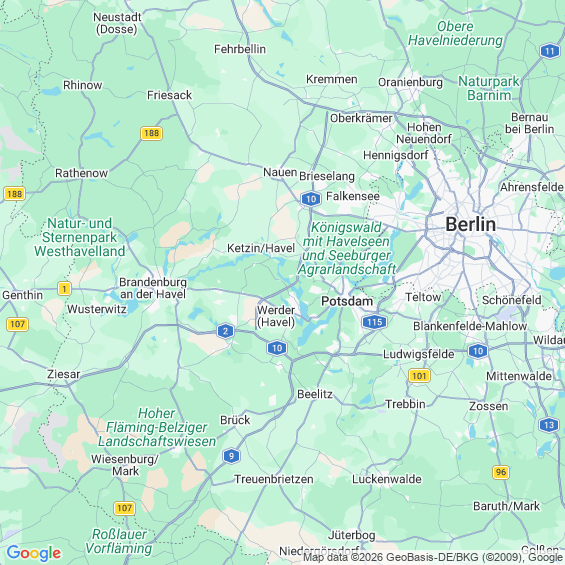Click the Naturpark Barnim park label
The image size is (565, 565).
(x=489, y=88)
